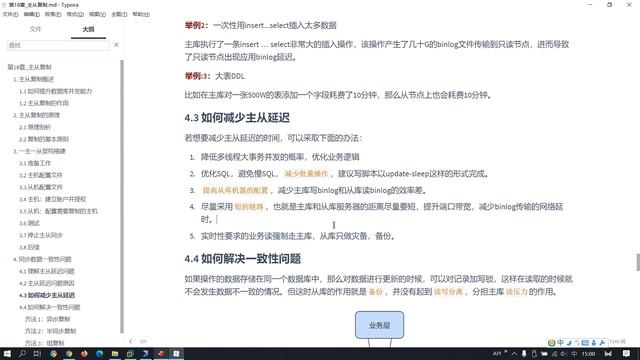The height and width of the screenshot is (360, 640).
Task: Open Microsoft Edge from the taskbar
Action: tap(100, 354)
